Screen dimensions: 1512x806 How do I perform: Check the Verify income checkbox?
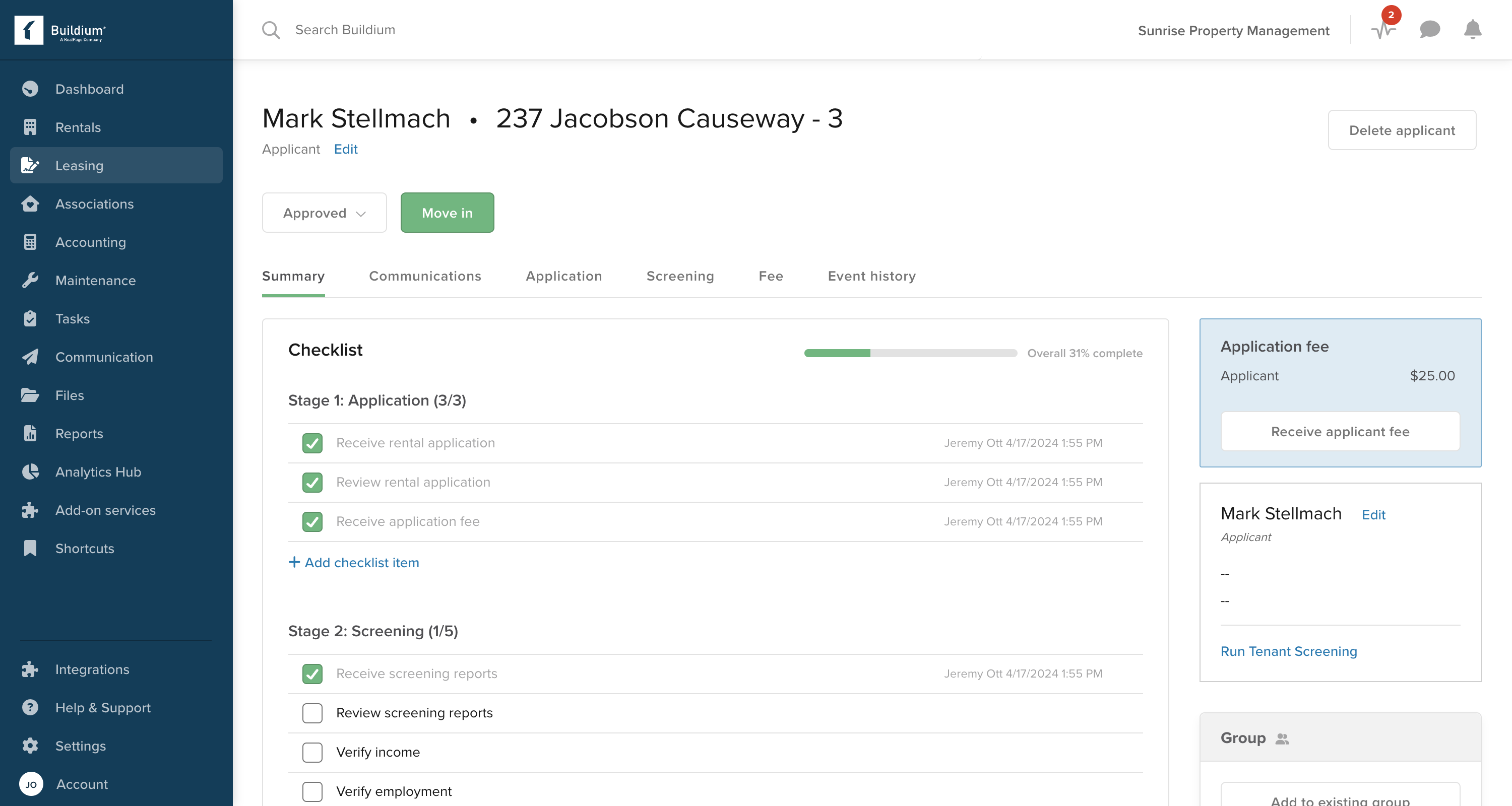[312, 752]
